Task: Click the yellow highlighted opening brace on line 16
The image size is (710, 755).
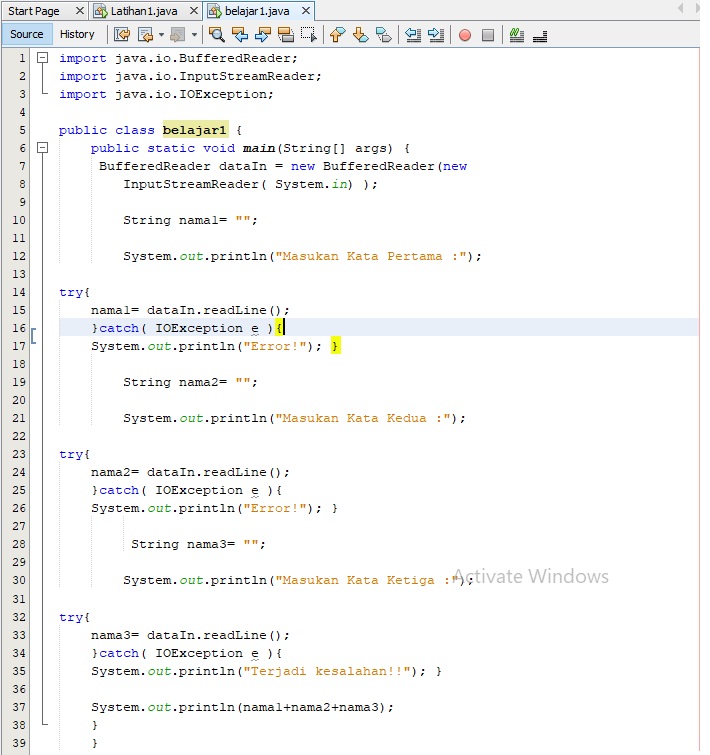Action: pyautogui.click(x=279, y=328)
